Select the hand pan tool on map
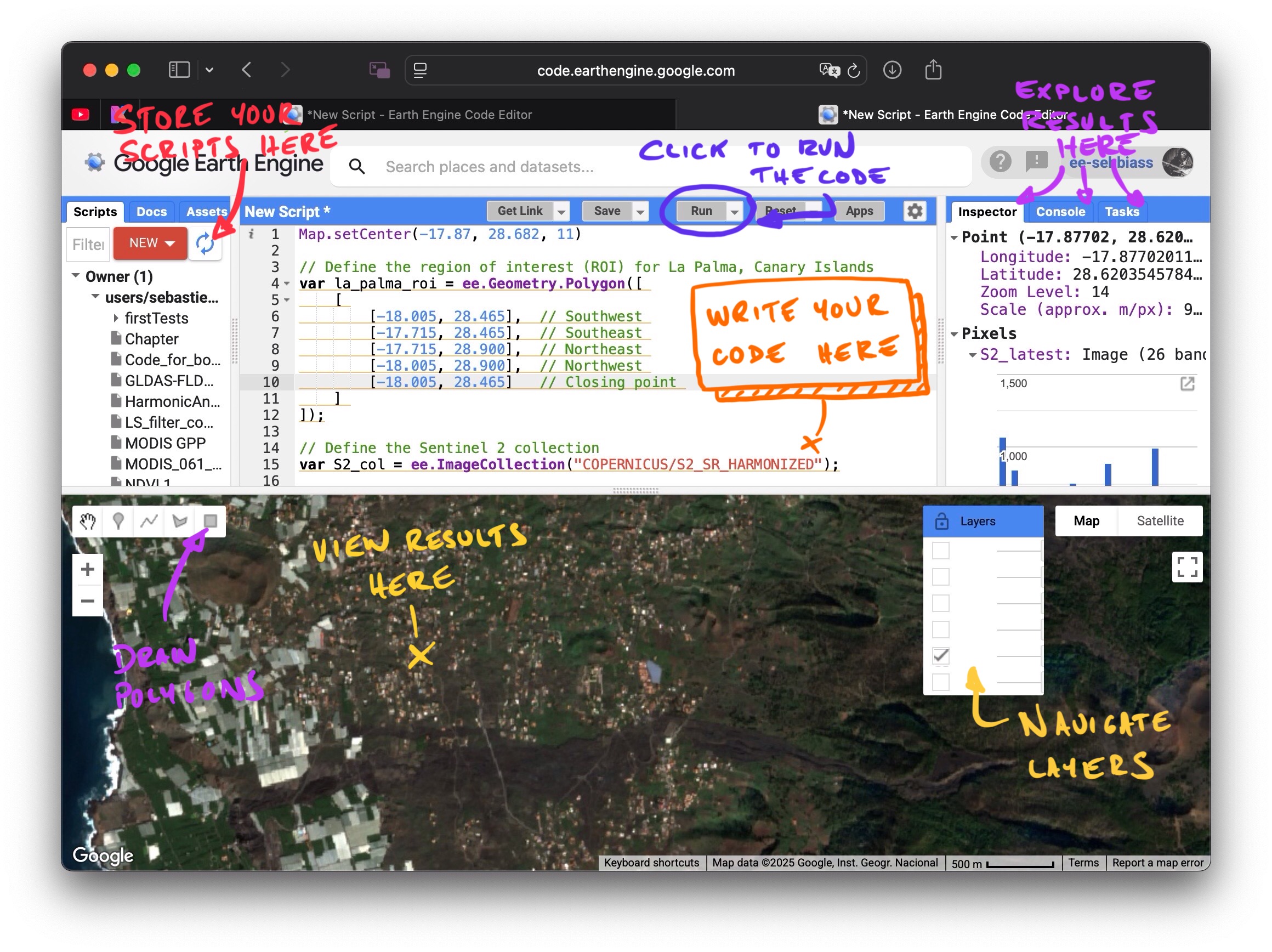The image size is (1272, 952). click(x=87, y=521)
